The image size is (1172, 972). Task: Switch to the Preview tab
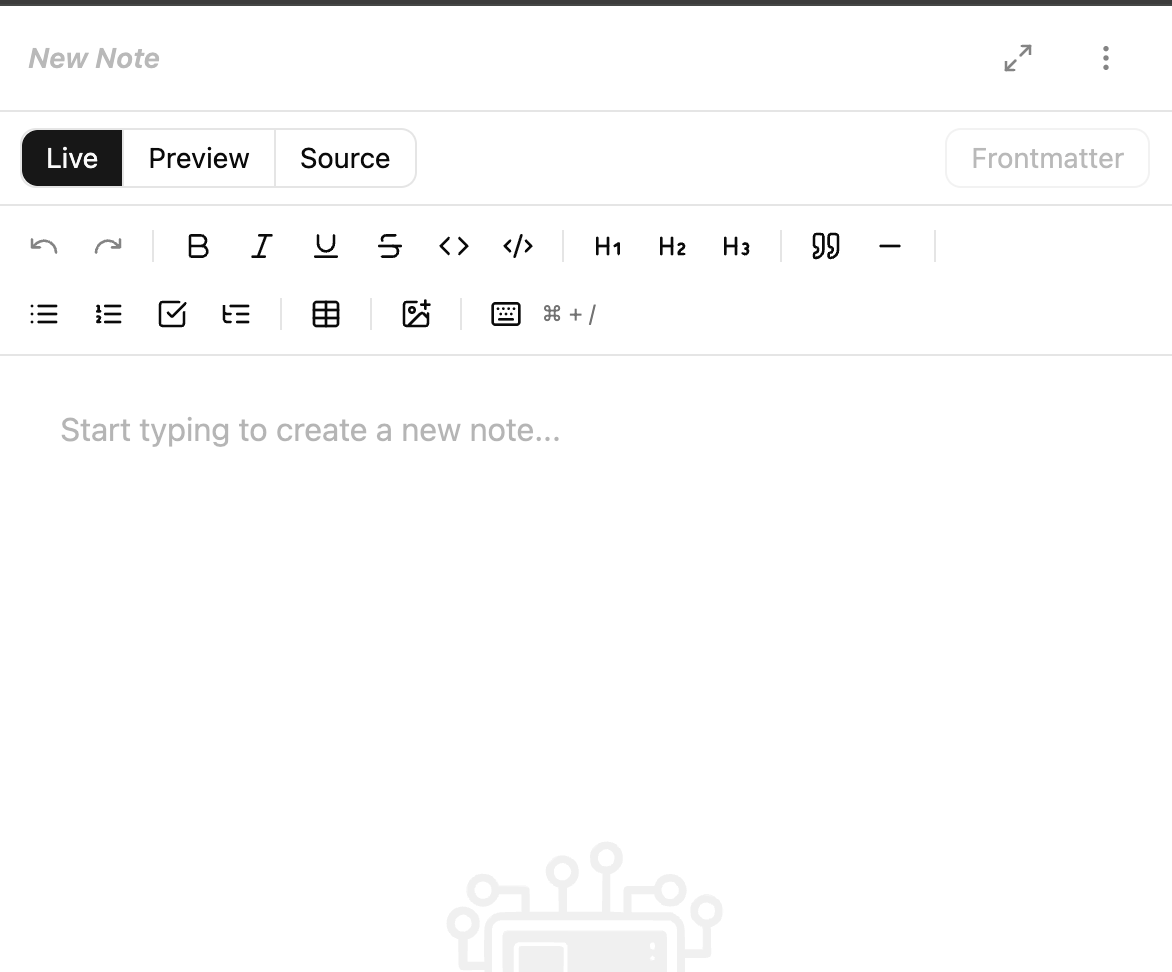coord(198,157)
